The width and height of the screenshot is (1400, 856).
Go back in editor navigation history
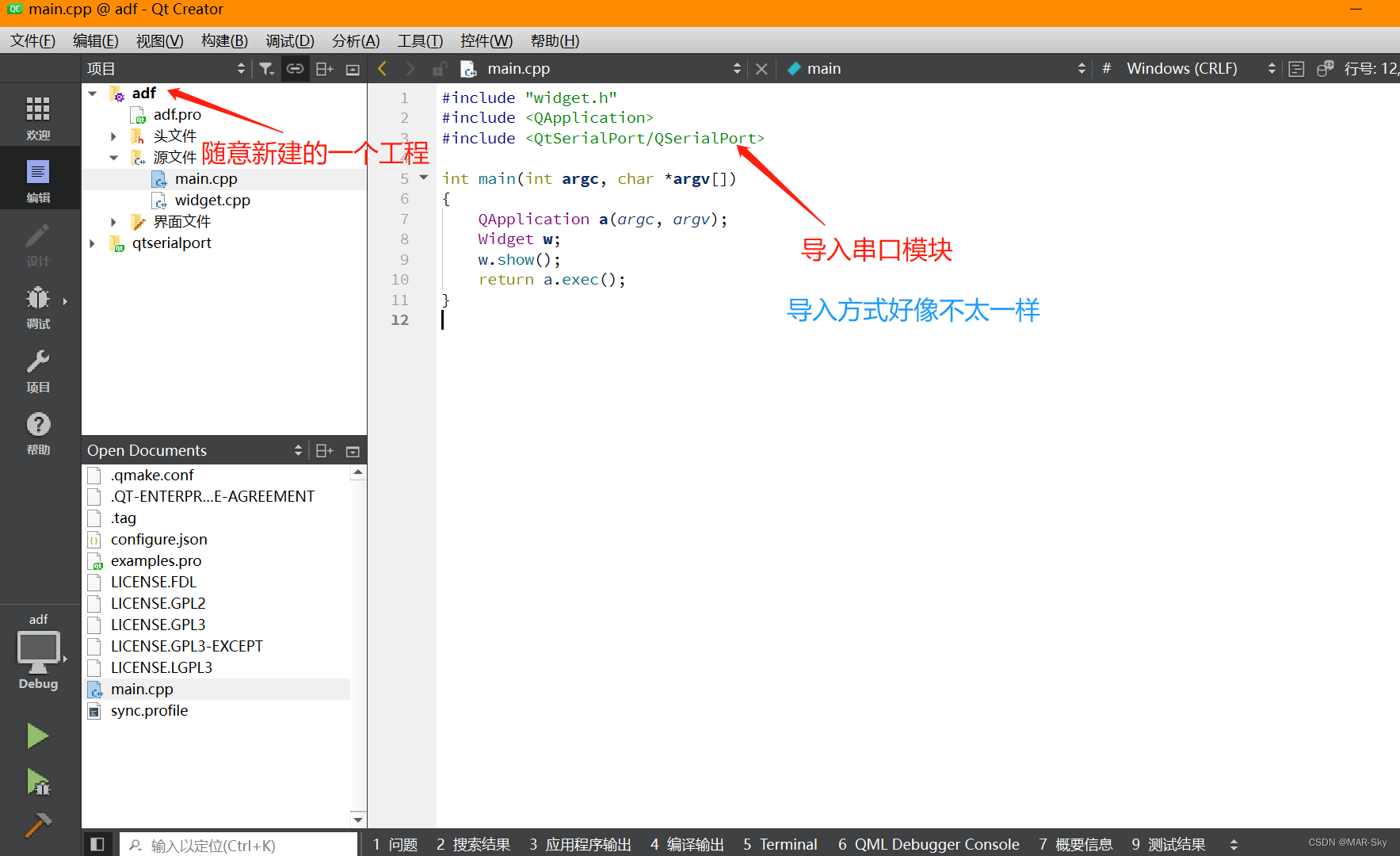[383, 69]
